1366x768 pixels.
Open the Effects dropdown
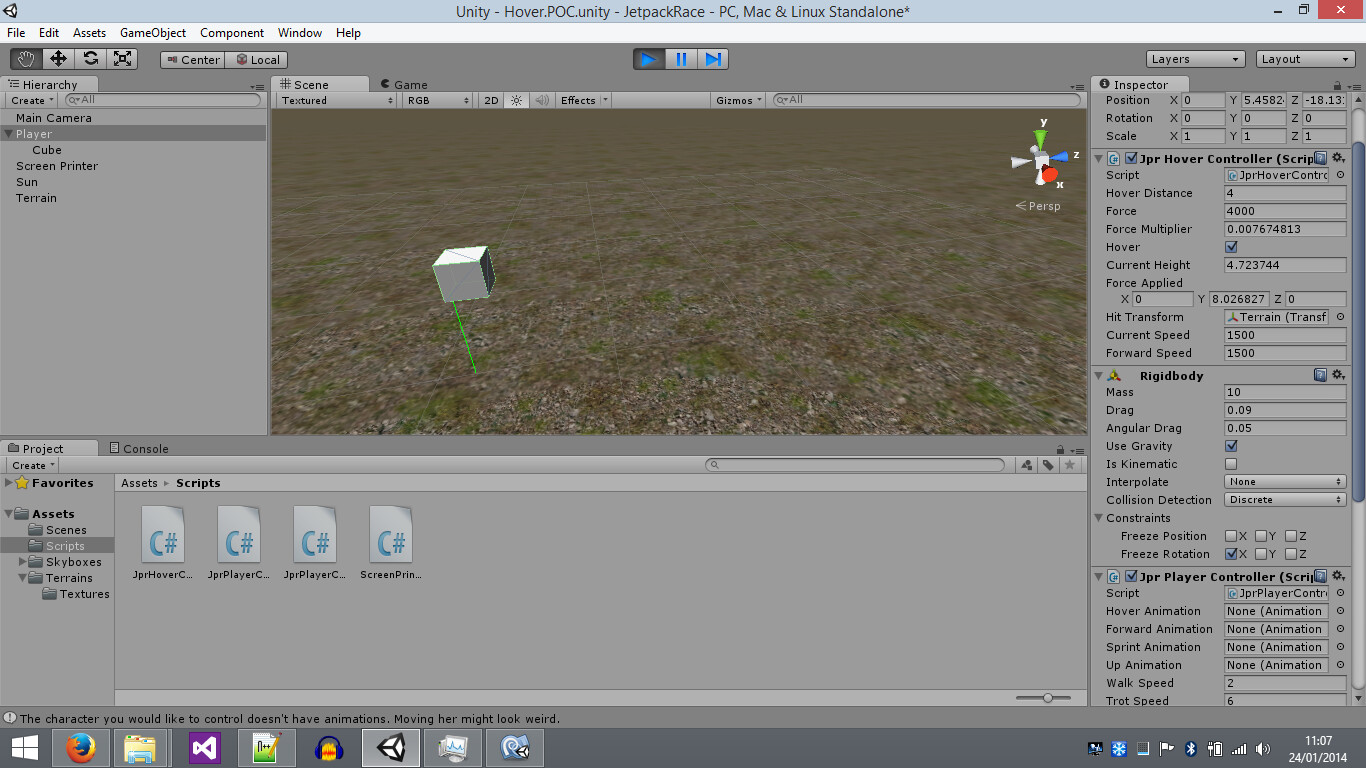[584, 100]
